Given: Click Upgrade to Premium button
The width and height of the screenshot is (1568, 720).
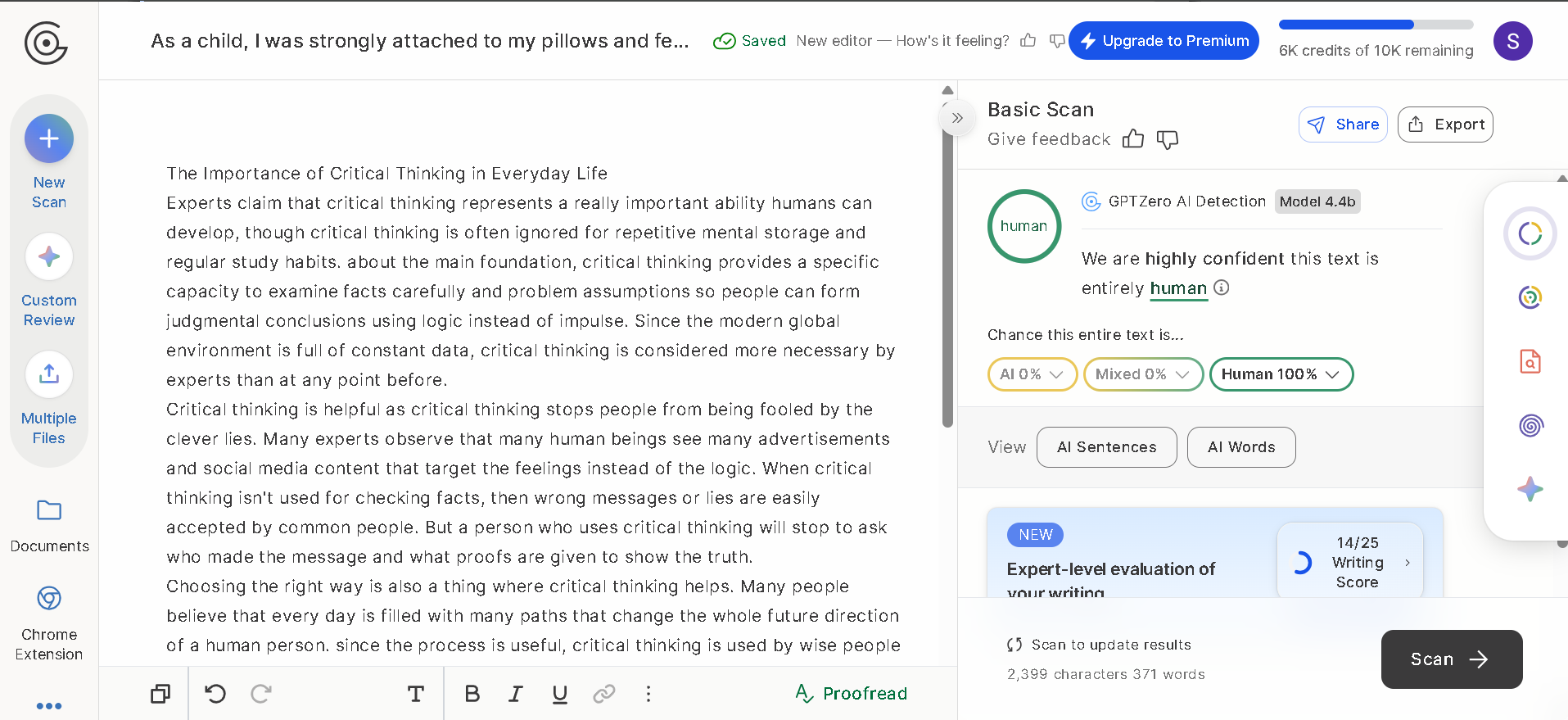Looking at the screenshot, I should [x=1164, y=41].
